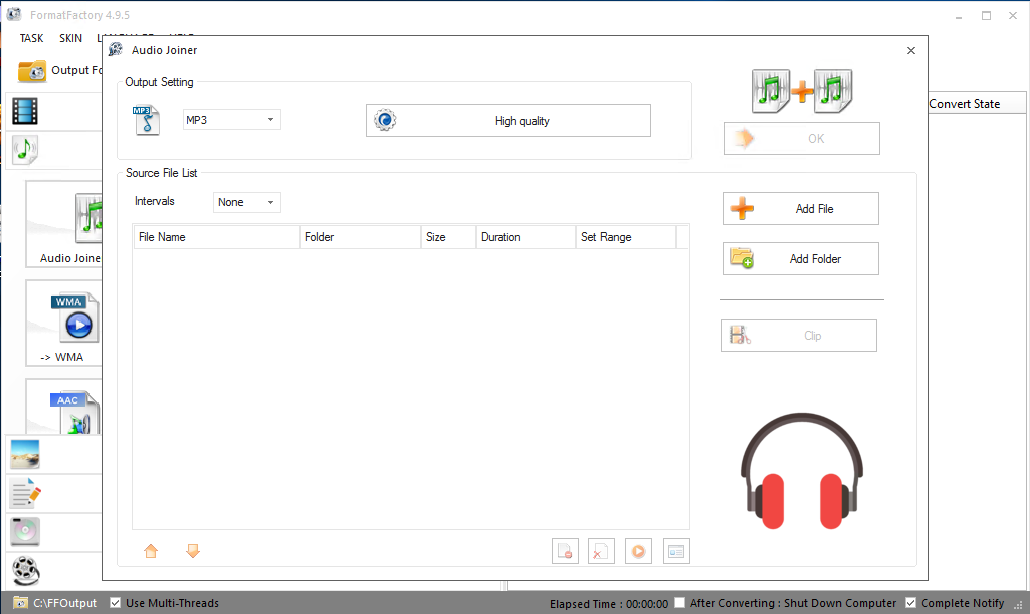Open the Document category in main window sidebar
Image resolution: width=1030 pixels, height=614 pixels.
25,493
